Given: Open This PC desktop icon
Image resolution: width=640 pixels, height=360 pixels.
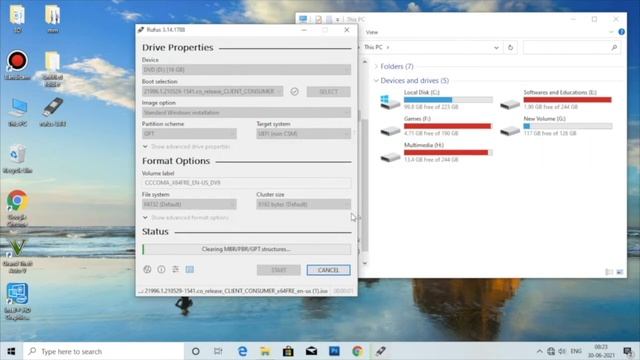Looking at the screenshot, I should (x=17, y=112).
